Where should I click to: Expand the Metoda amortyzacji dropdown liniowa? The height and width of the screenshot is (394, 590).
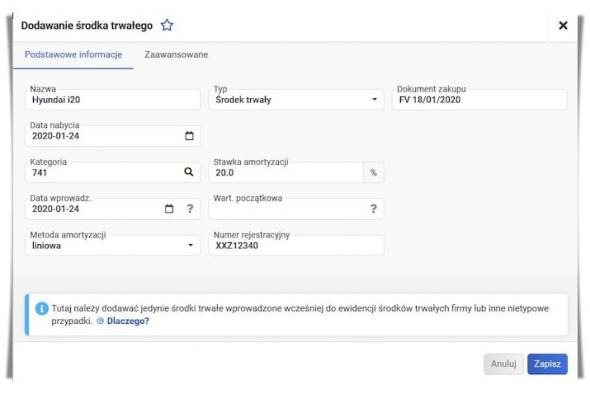tap(113, 245)
